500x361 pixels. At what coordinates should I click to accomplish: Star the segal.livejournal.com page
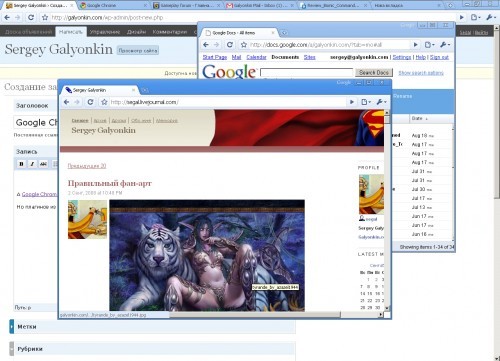click(104, 102)
